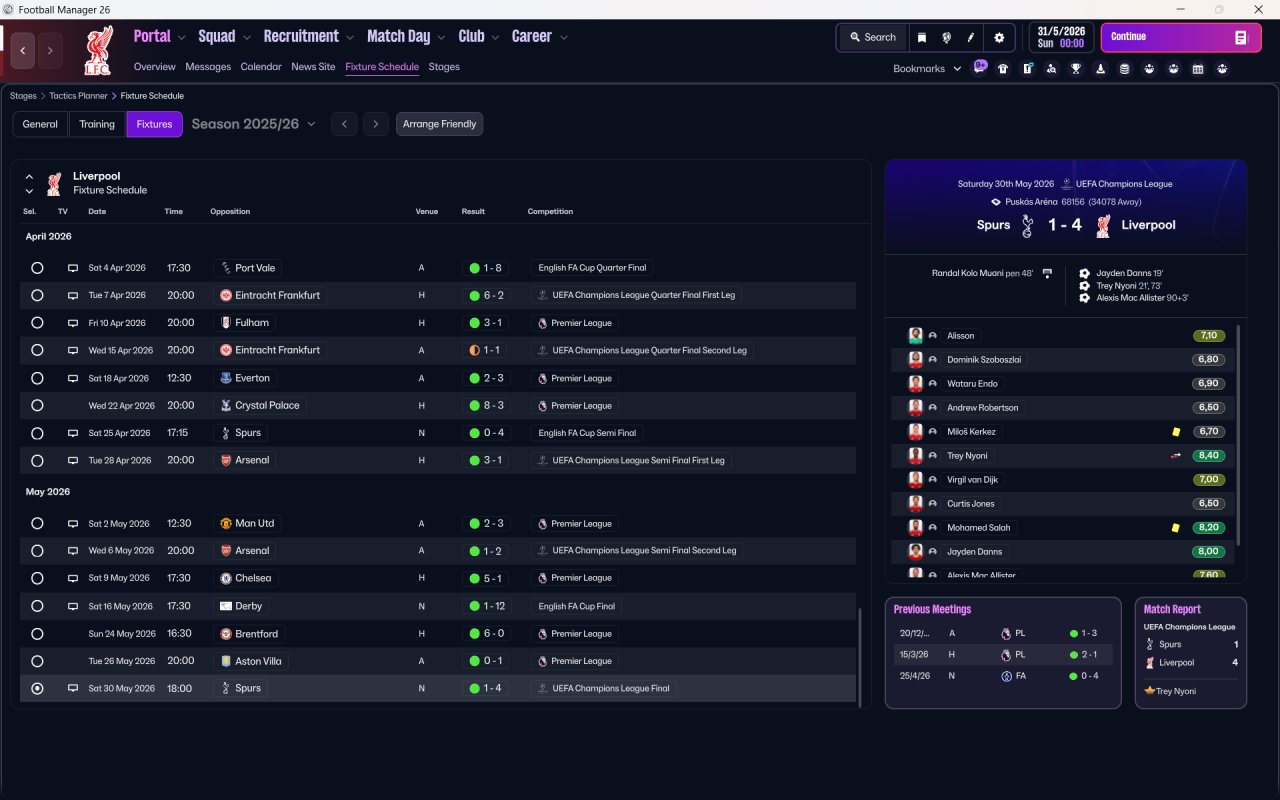Click the trophy shortcut icon

click(x=1076, y=69)
